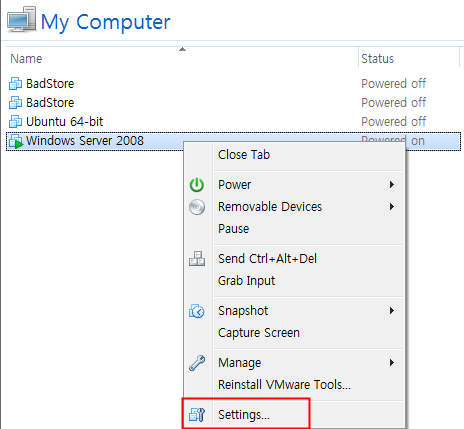Sort list by the Name column header
The height and width of the screenshot is (429, 464).
(26, 59)
